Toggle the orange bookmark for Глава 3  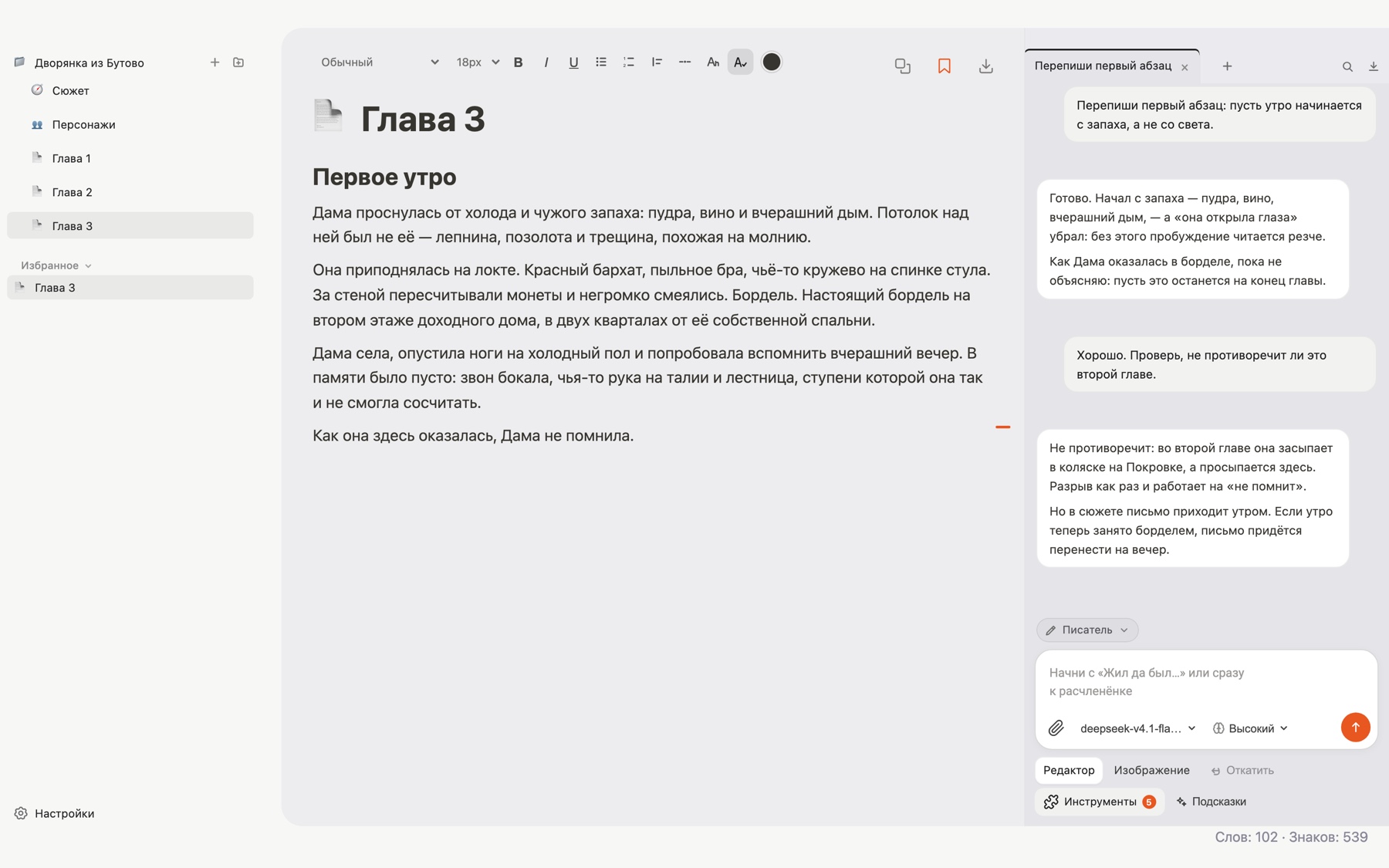point(945,66)
